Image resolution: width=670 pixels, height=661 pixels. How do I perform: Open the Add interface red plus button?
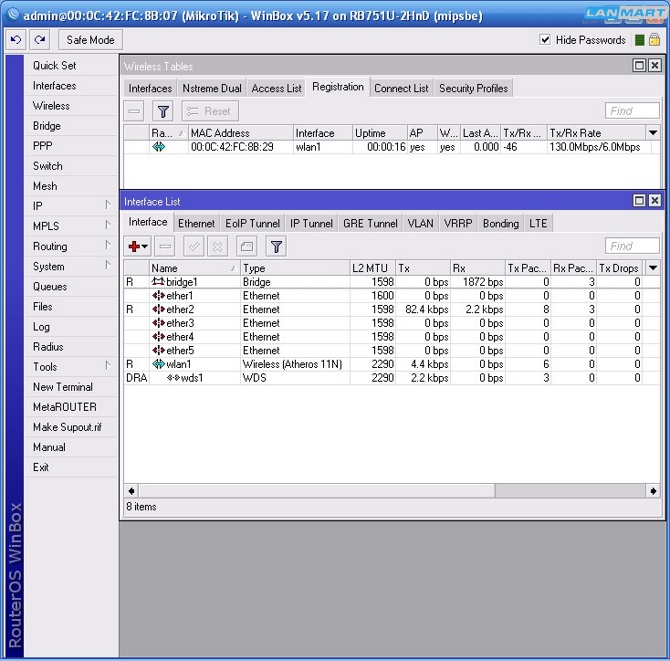point(138,247)
